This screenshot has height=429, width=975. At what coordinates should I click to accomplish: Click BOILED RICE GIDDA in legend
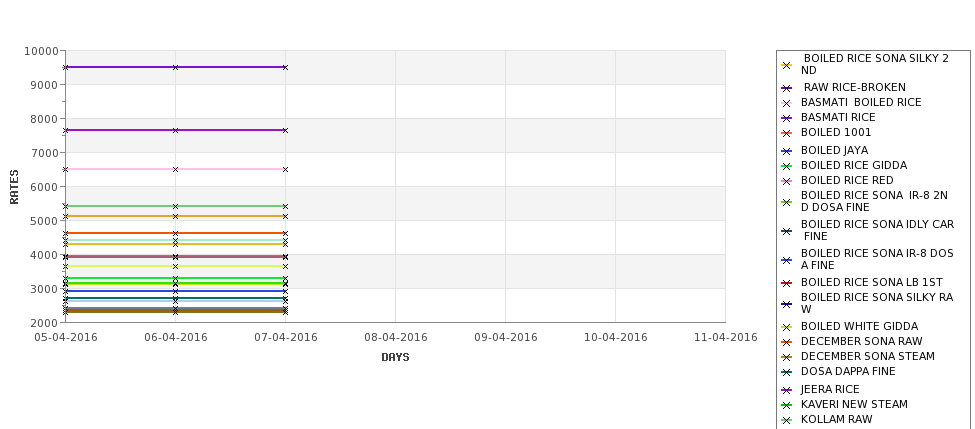[854, 165]
